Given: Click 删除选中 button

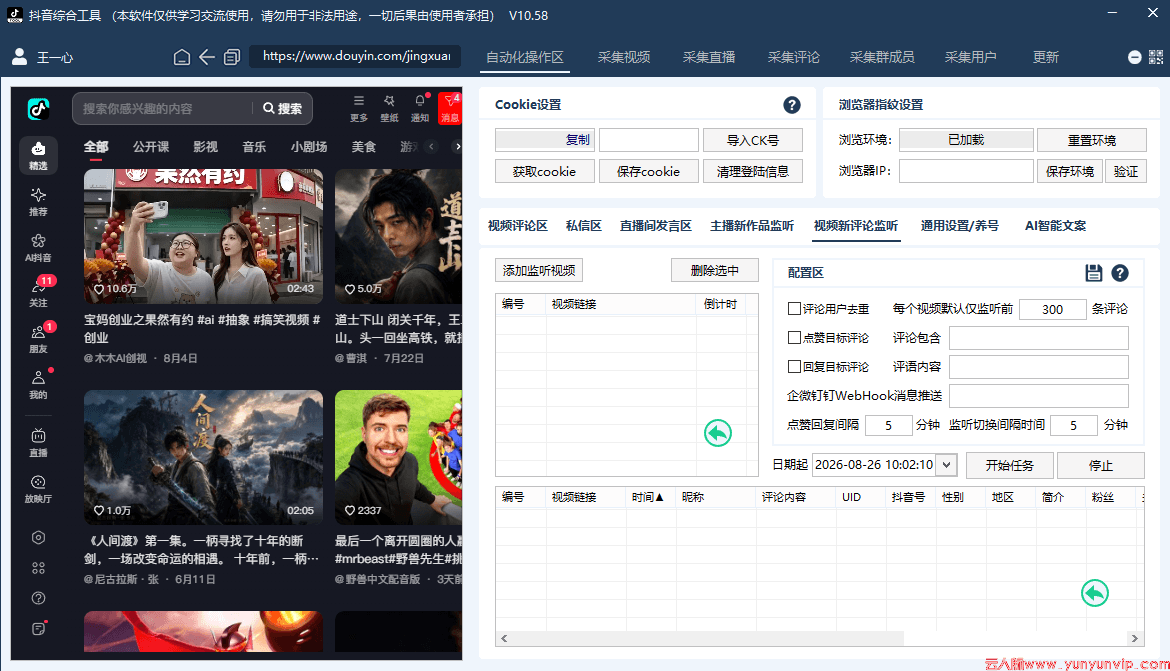Looking at the screenshot, I should 715,270.
